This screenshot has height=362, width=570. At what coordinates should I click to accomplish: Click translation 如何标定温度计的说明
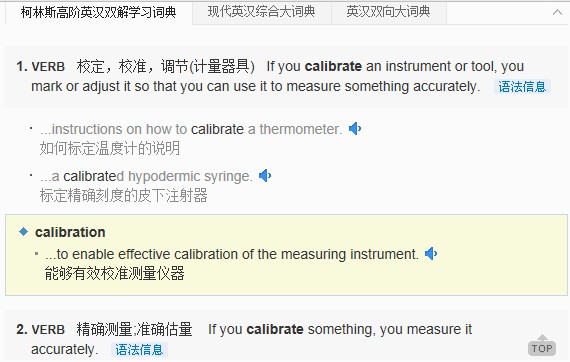click(110, 148)
